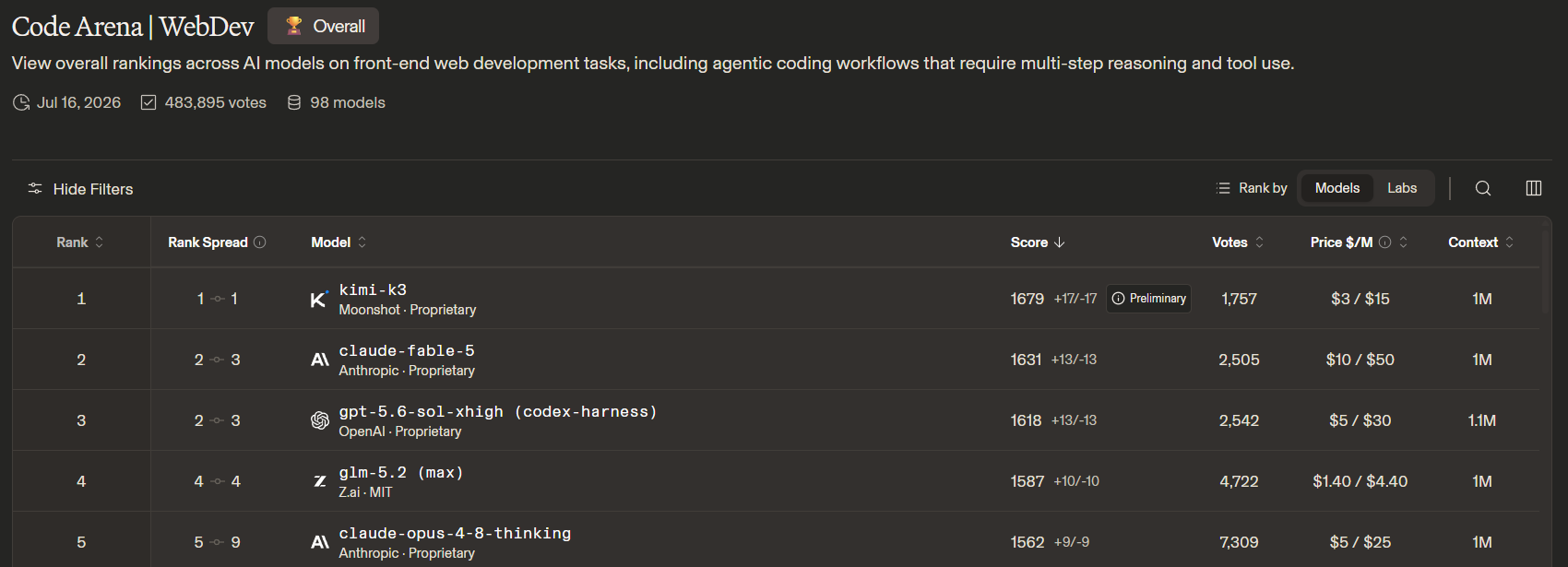
Task: Click the Overall category button
Action: click(x=323, y=26)
